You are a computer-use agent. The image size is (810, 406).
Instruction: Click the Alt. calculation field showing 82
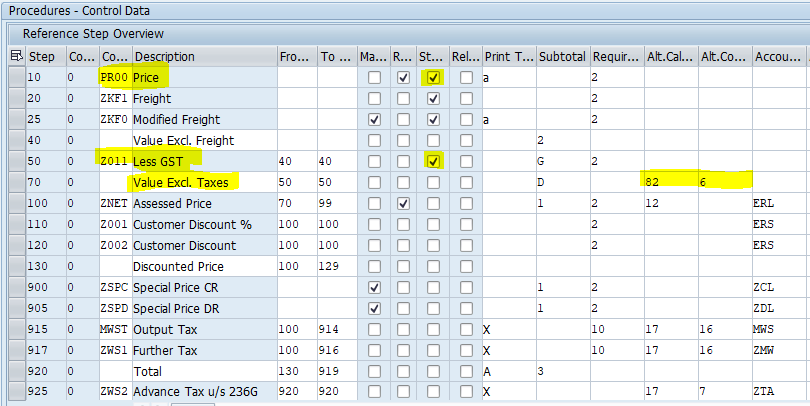670,182
